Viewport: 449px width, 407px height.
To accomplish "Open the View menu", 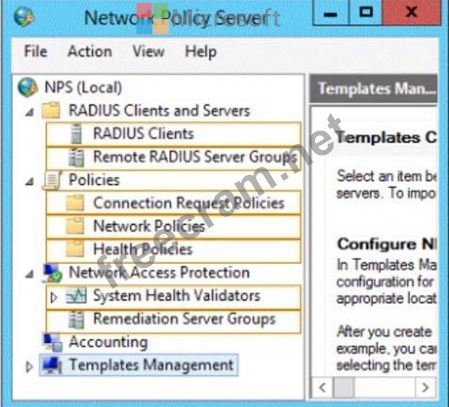I will (149, 52).
